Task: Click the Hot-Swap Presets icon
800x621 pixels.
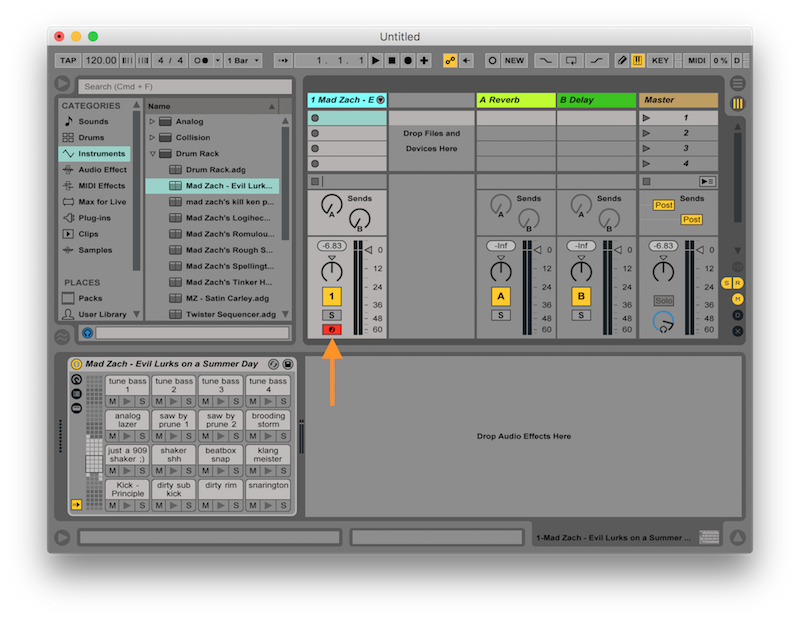Action: tap(273, 365)
